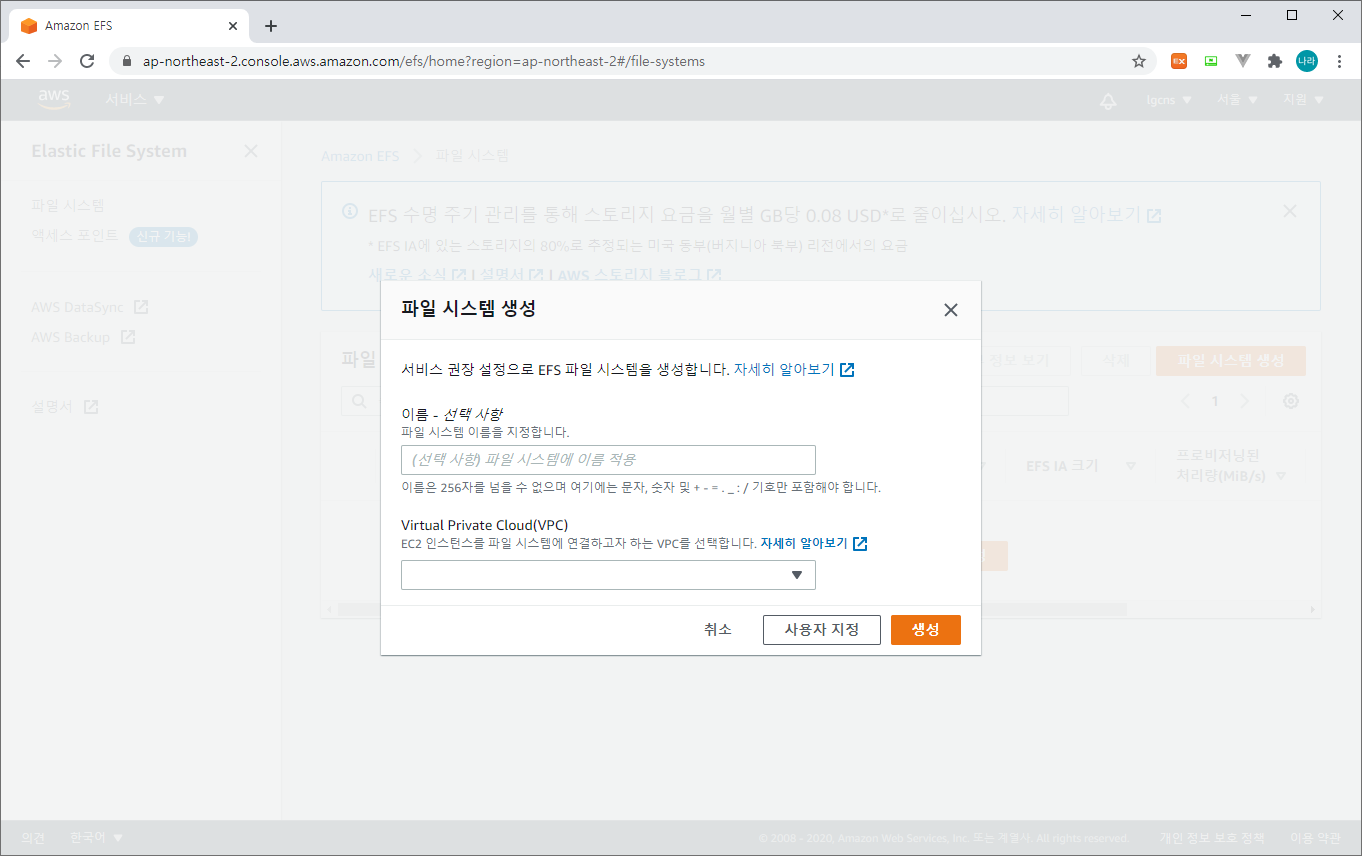Click the notifications bell icon
Viewport: 1362px width, 856px height.
click(1107, 100)
